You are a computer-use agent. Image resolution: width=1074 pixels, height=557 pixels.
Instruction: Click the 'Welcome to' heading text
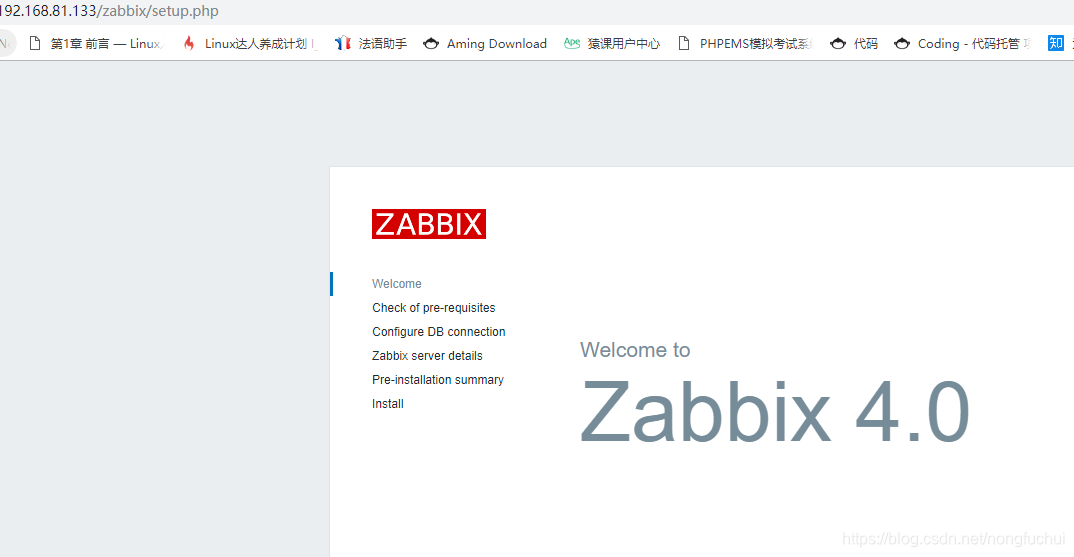635,350
